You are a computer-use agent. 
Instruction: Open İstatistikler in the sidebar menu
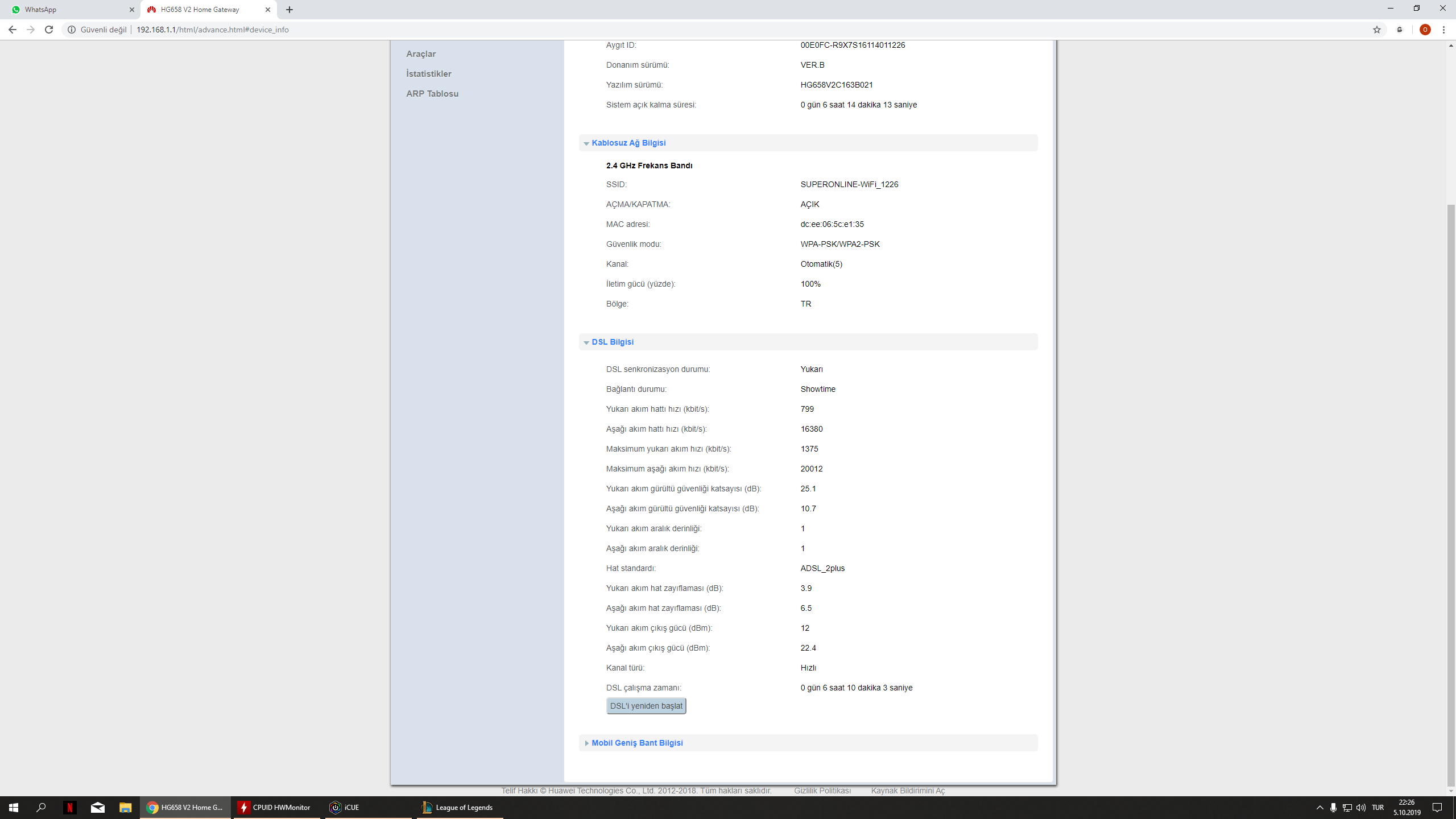[x=428, y=74]
